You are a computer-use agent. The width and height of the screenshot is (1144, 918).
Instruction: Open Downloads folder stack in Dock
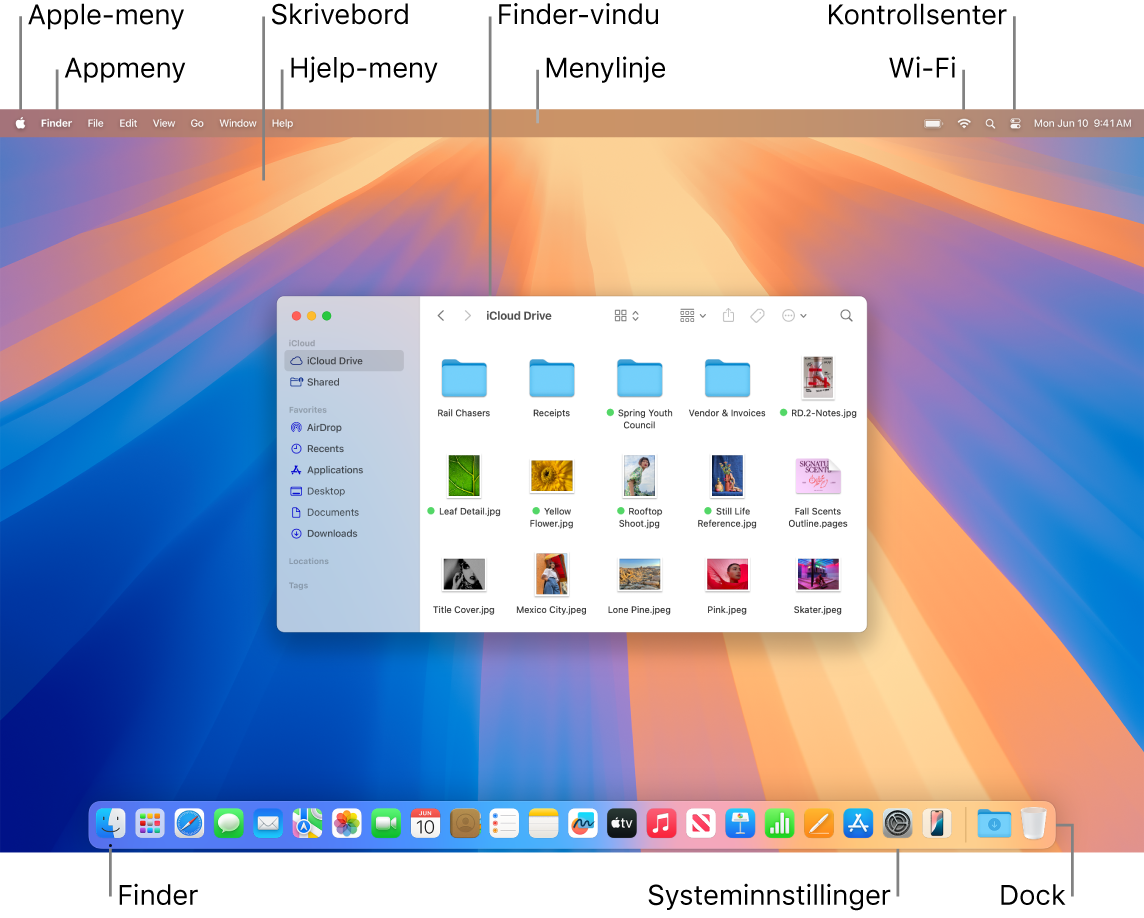(x=994, y=824)
